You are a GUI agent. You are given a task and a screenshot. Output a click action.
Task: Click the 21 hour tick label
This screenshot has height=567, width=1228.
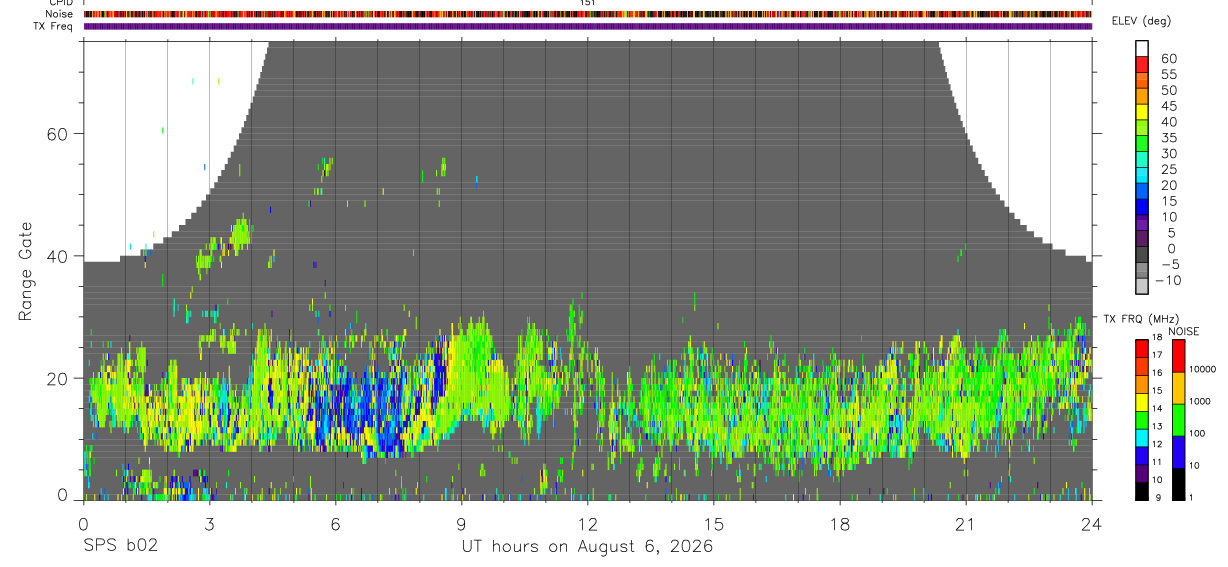966,524
